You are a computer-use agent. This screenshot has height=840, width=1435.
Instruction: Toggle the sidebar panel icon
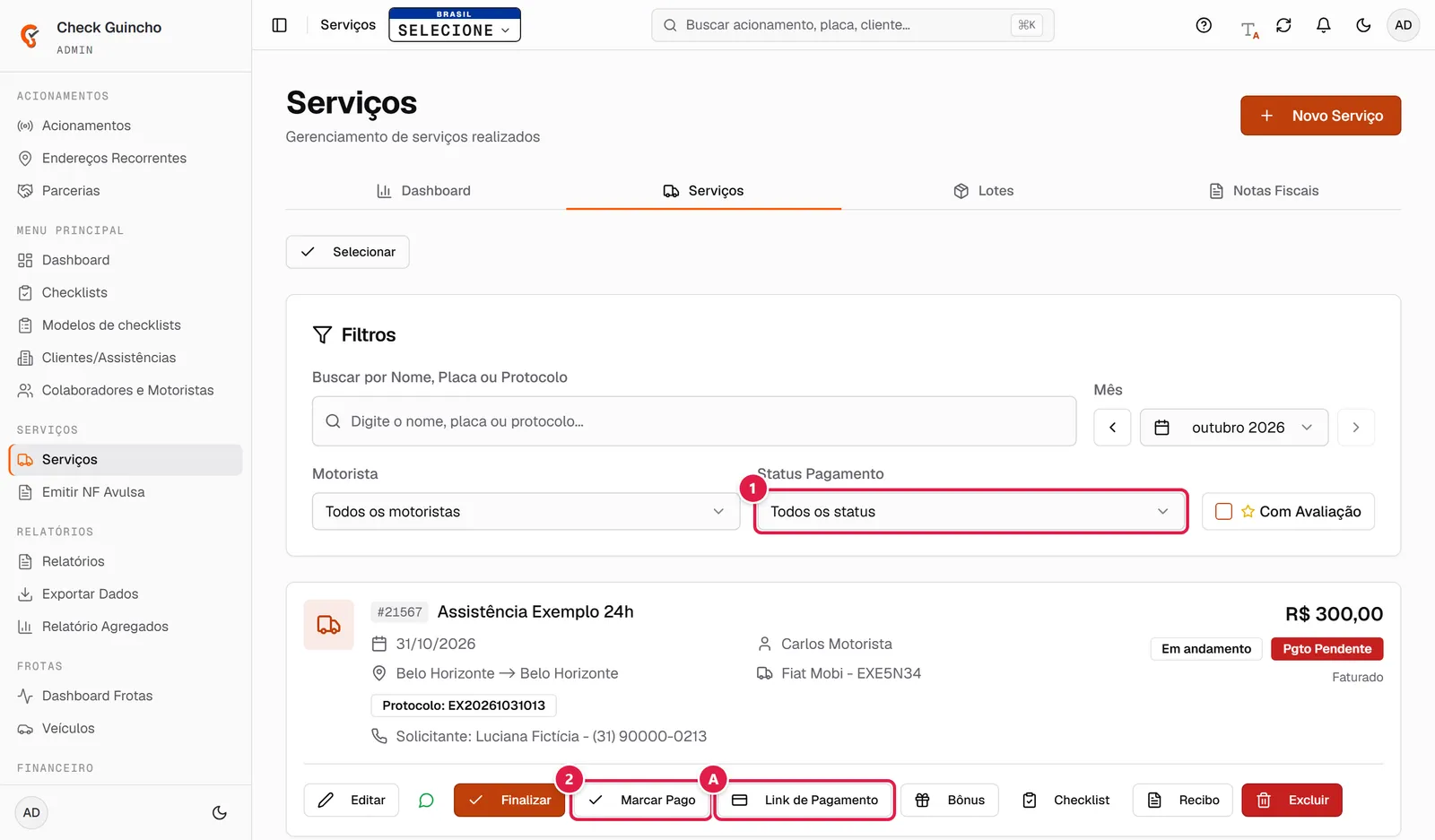(280, 25)
